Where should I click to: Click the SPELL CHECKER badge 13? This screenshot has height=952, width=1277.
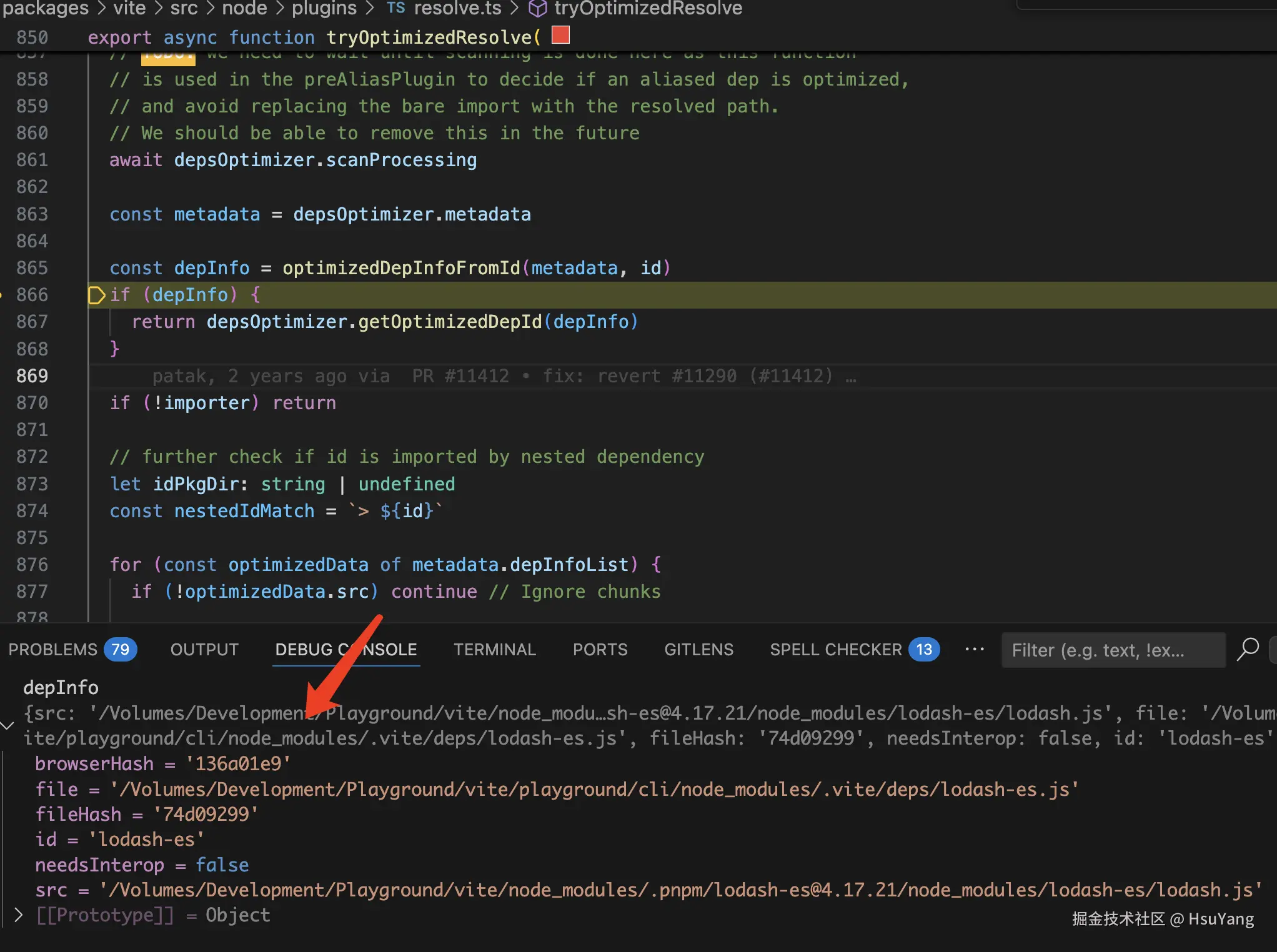point(923,650)
